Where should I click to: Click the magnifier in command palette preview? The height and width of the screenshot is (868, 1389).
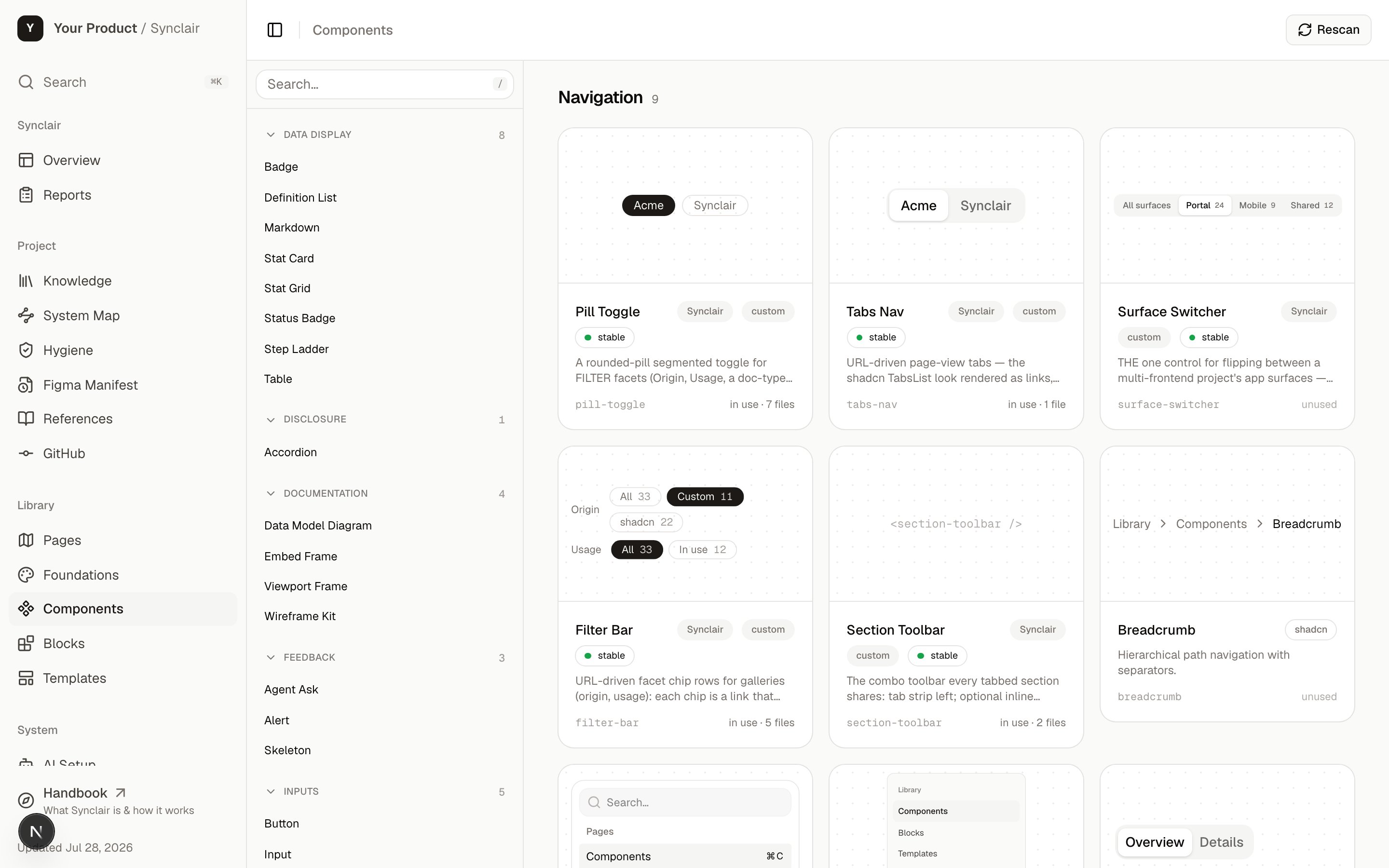click(595, 802)
